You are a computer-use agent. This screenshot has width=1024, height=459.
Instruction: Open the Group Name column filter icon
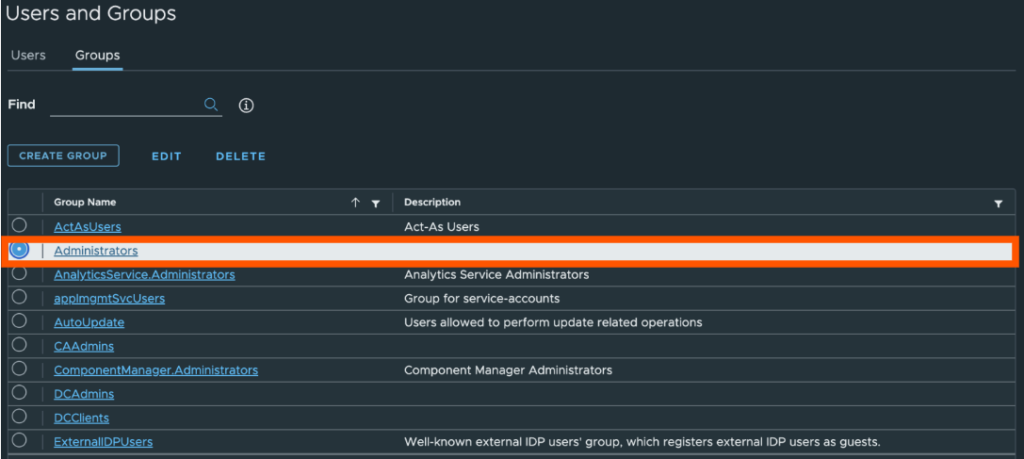point(375,203)
